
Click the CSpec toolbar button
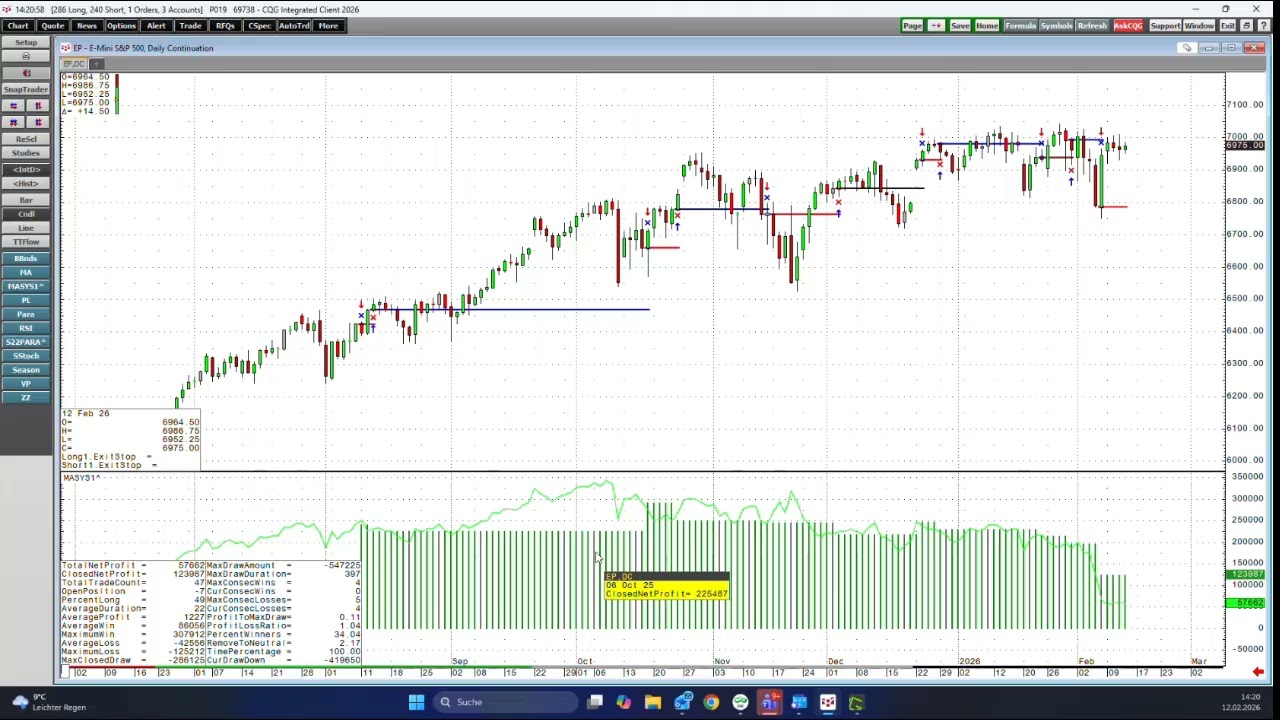[259, 25]
